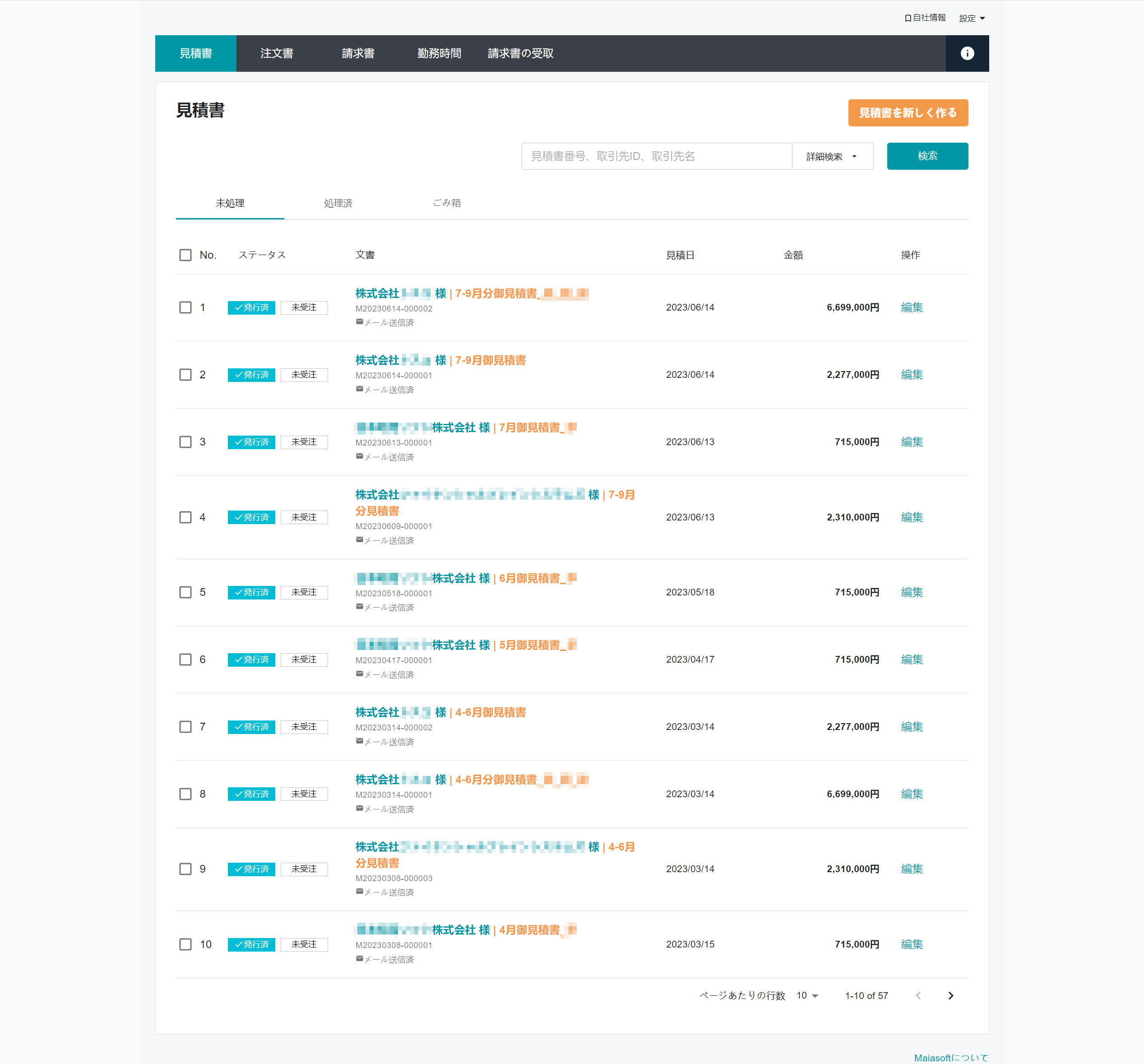This screenshot has height=1064, width=1144.
Task: Show the 処理済 list tab
Action: coord(338,203)
